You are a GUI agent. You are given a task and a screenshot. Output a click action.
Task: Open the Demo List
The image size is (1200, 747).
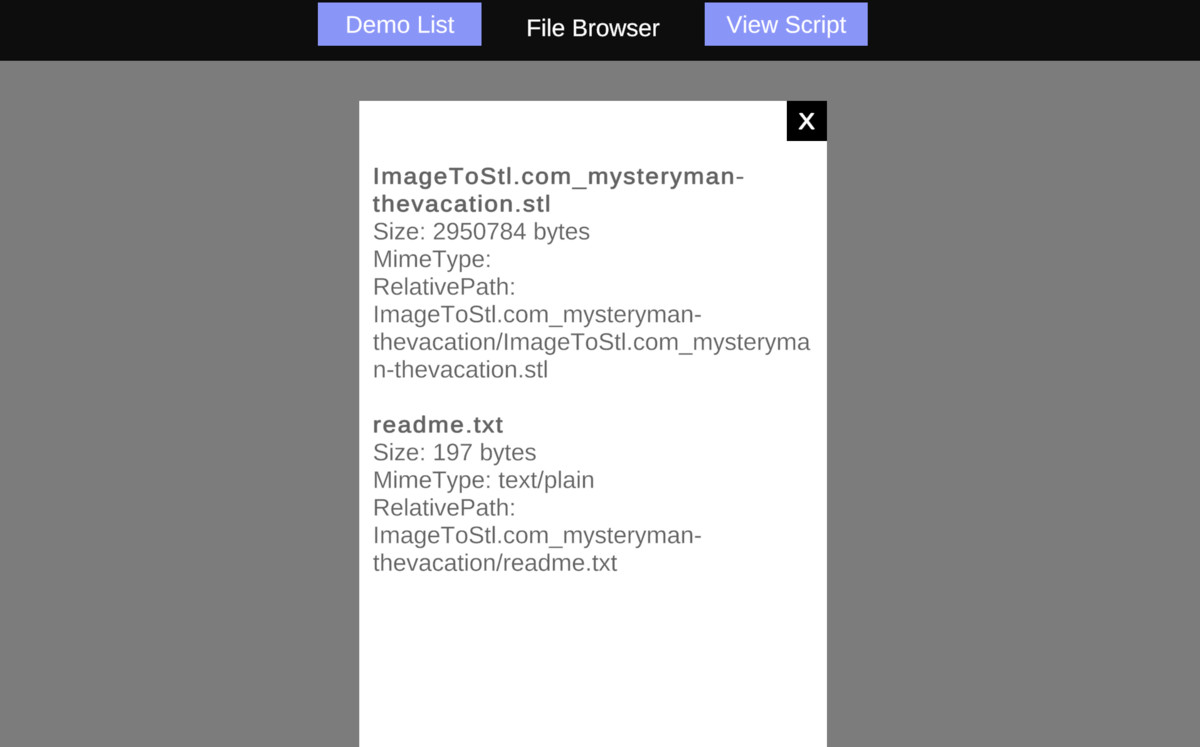click(400, 24)
